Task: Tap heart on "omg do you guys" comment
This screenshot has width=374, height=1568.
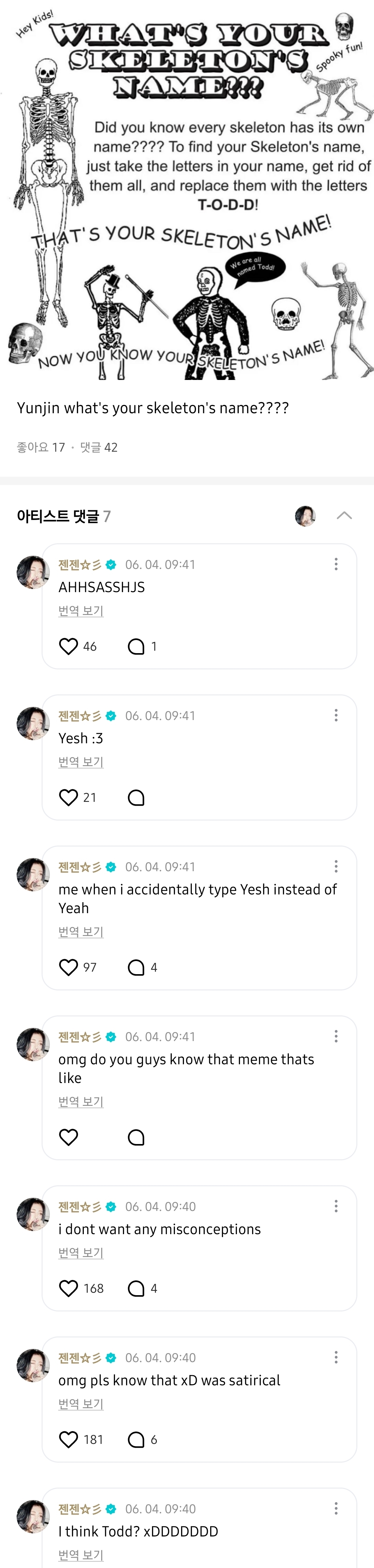Action: [69, 1136]
